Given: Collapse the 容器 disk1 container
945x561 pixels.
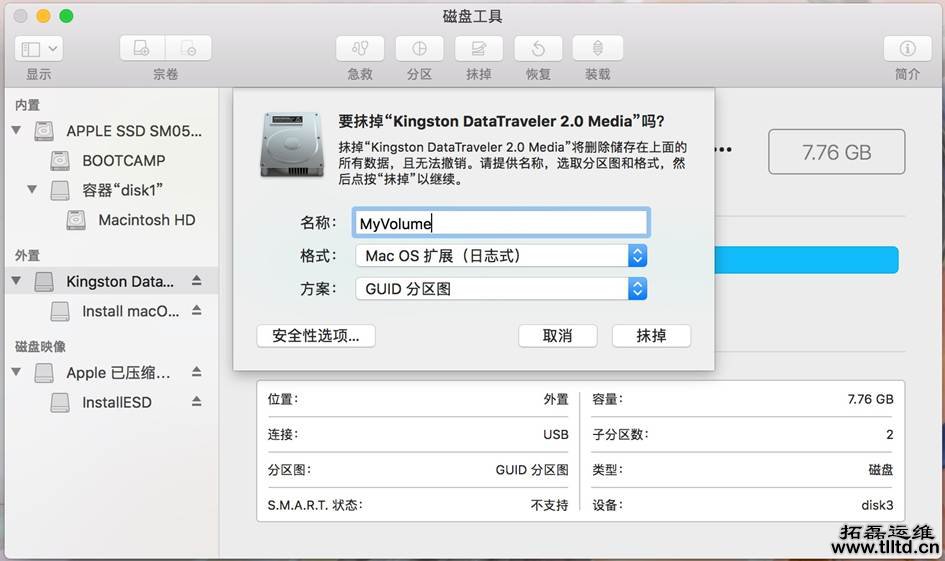Looking at the screenshot, I should pos(32,190).
